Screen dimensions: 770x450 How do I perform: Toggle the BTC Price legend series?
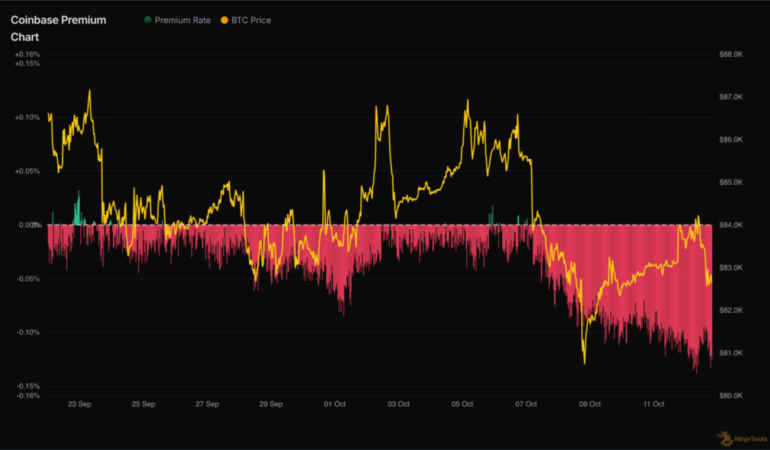(246, 20)
